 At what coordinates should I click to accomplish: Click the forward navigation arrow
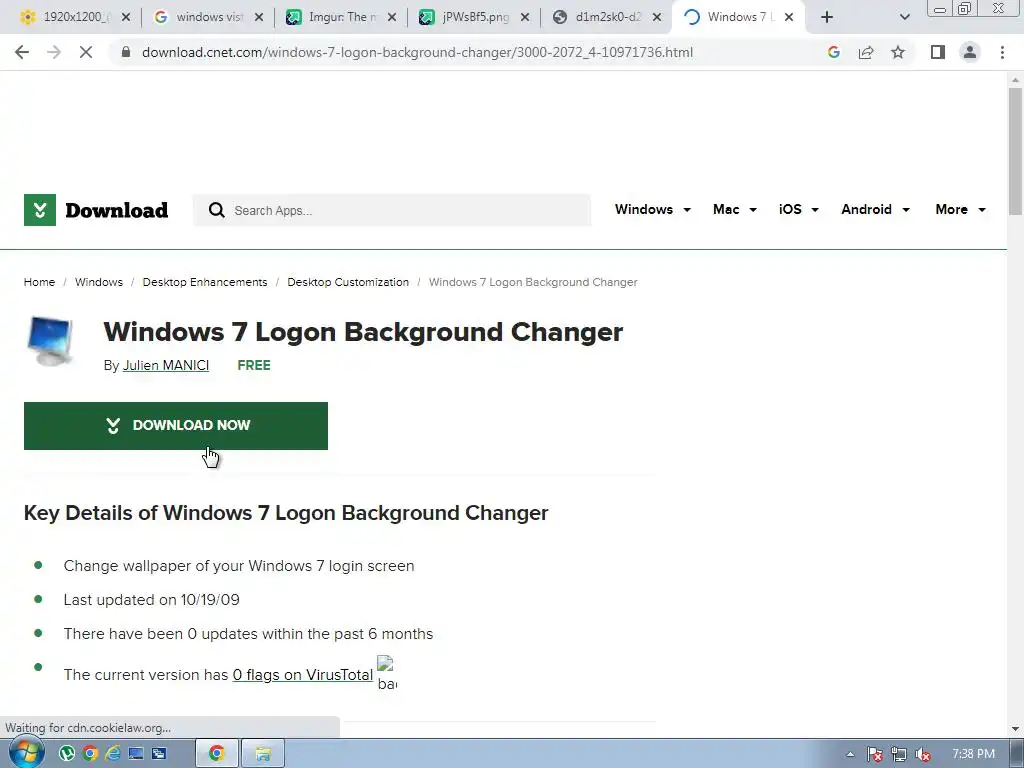pos(54,52)
